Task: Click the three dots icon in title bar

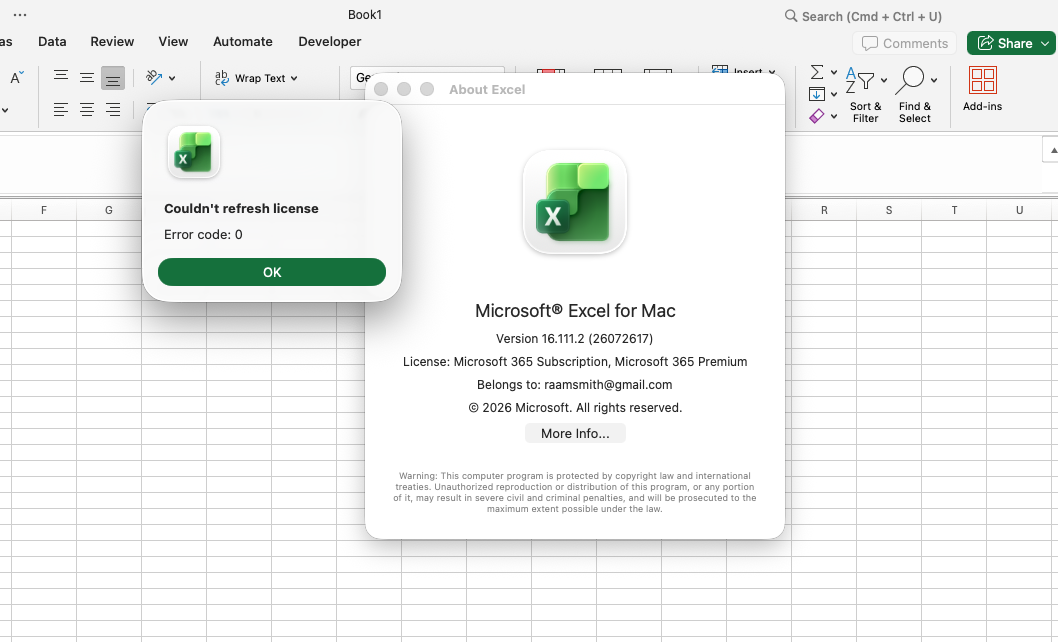Action: coord(20,14)
